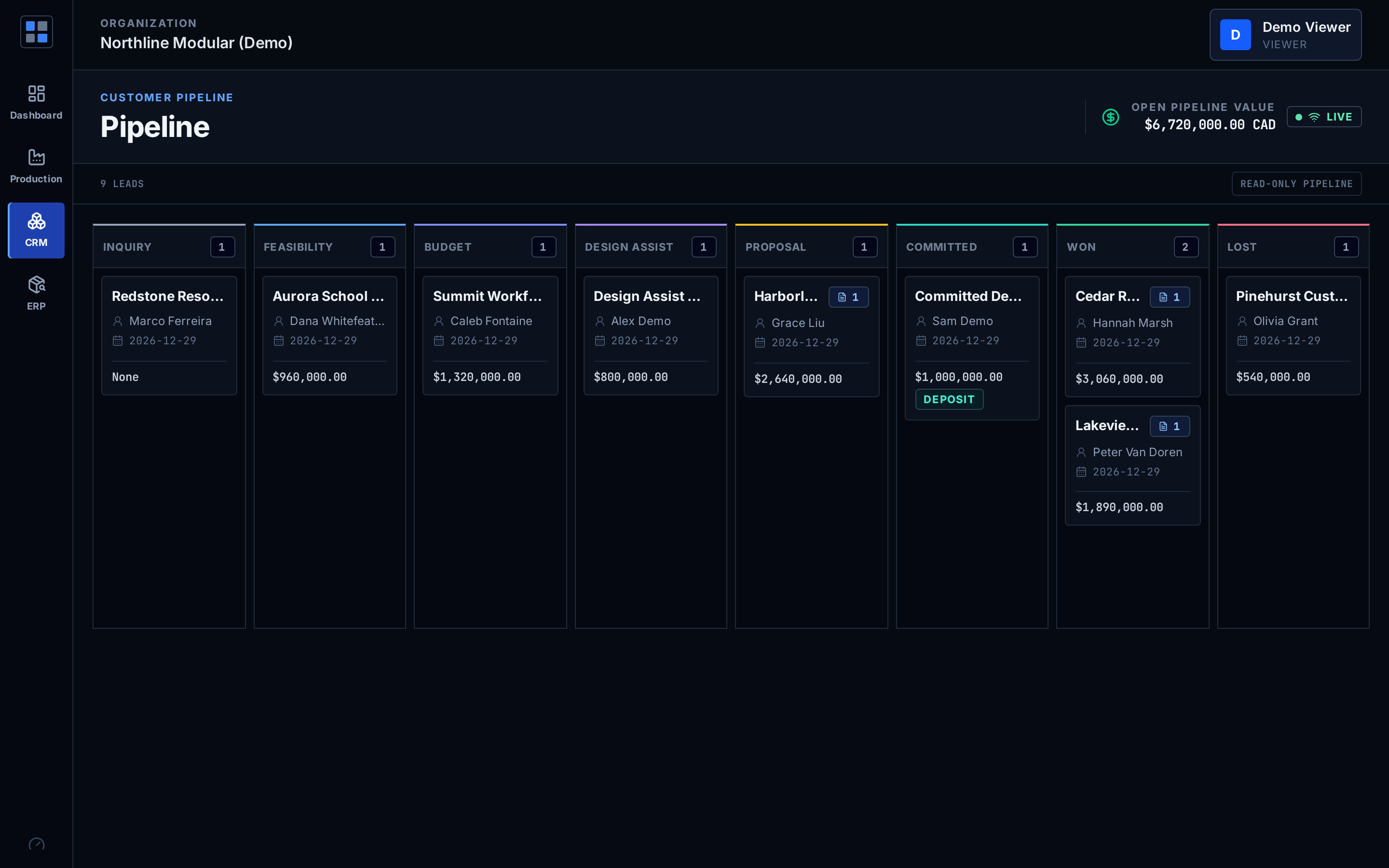Select the CRM sidebar icon
The width and height of the screenshot is (1389, 868).
[36, 230]
